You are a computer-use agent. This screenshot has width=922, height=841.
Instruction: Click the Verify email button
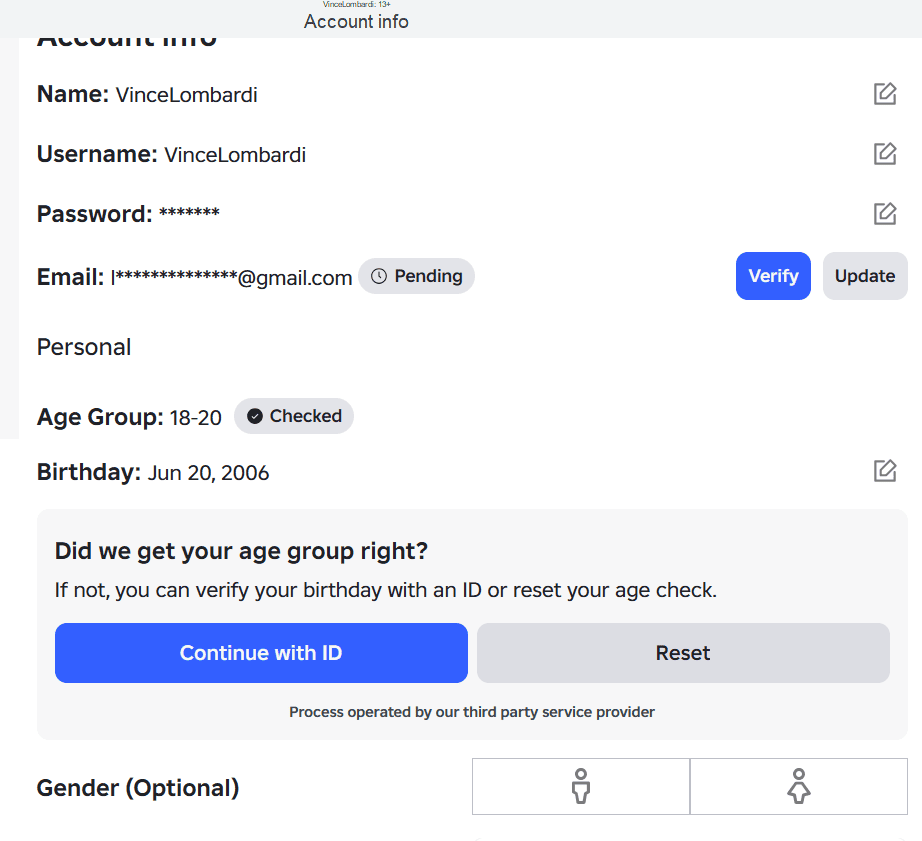(773, 276)
